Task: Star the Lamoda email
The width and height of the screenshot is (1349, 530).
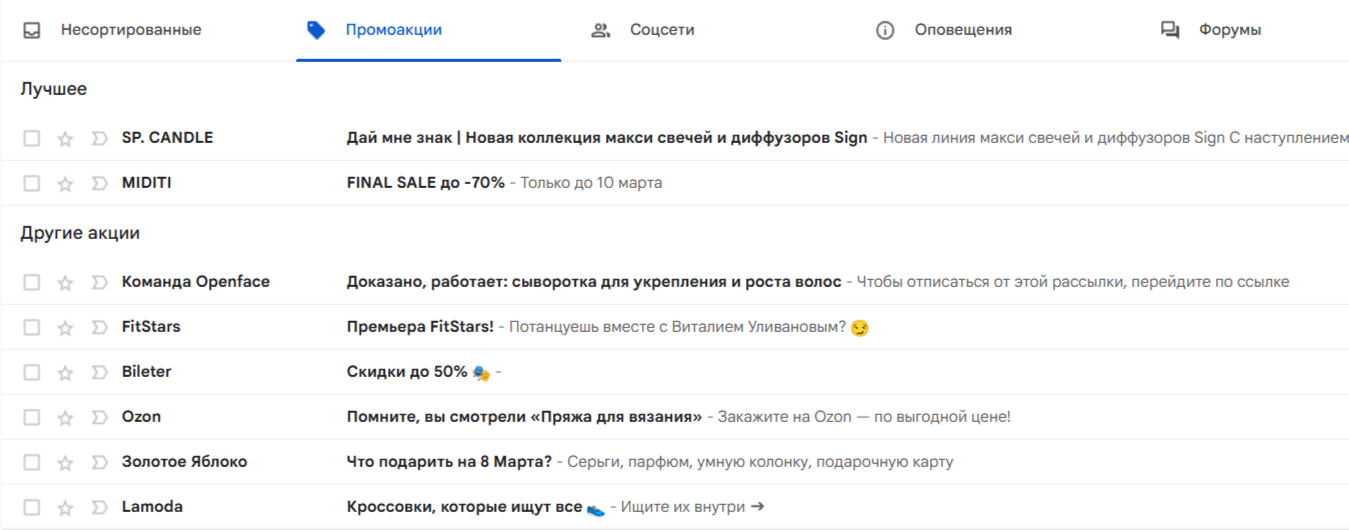Action: pyautogui.click(x=65, y=508)
